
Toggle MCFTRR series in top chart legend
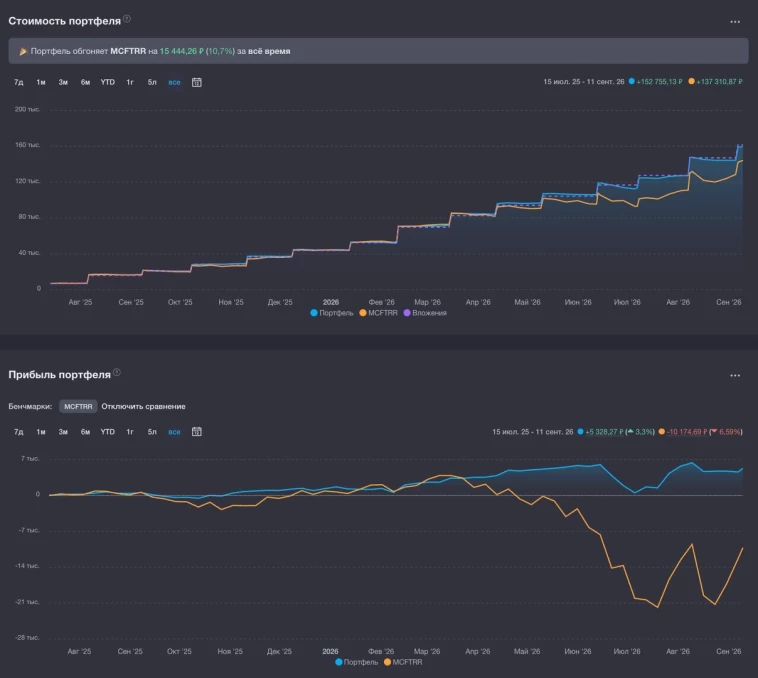(379, 313)
